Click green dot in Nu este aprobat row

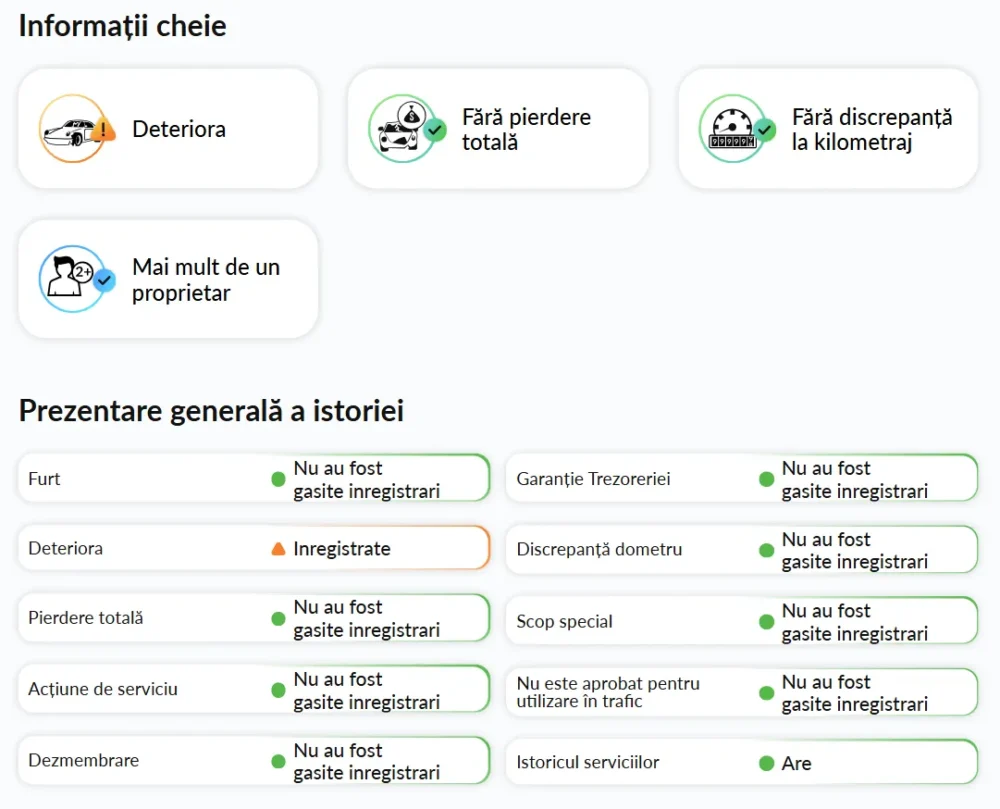point(767,693)
